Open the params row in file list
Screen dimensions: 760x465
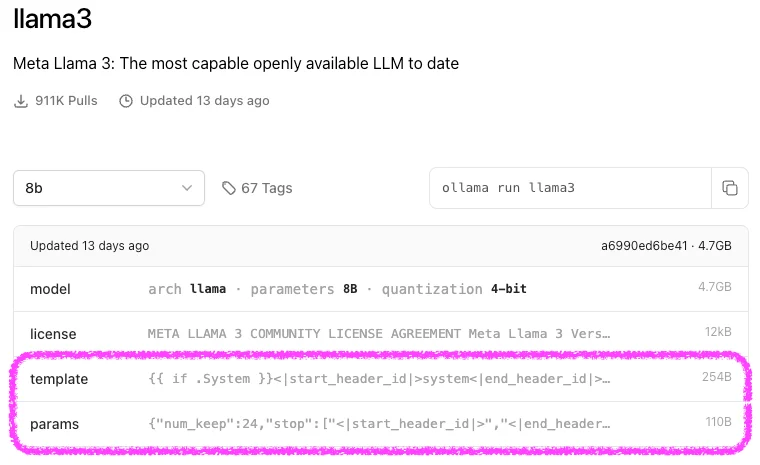coord(54,424)
